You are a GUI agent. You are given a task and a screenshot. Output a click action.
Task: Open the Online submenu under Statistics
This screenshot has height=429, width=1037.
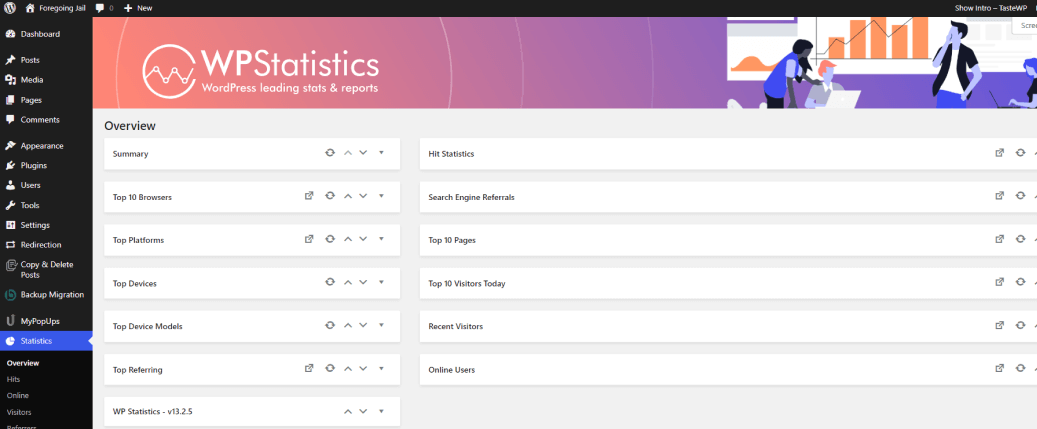[x=18, y=395]
